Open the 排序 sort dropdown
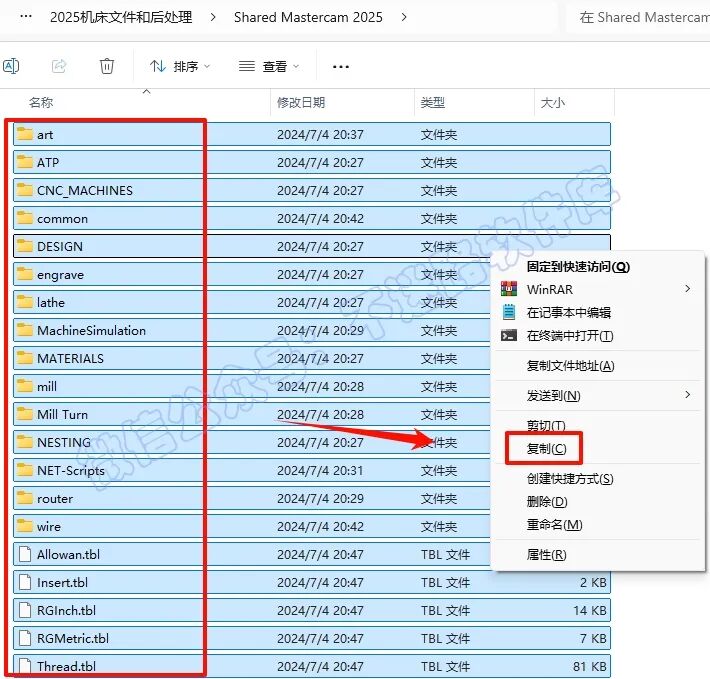Image resolution: width=710 pixels, height=679 pixels. point(180,67)
